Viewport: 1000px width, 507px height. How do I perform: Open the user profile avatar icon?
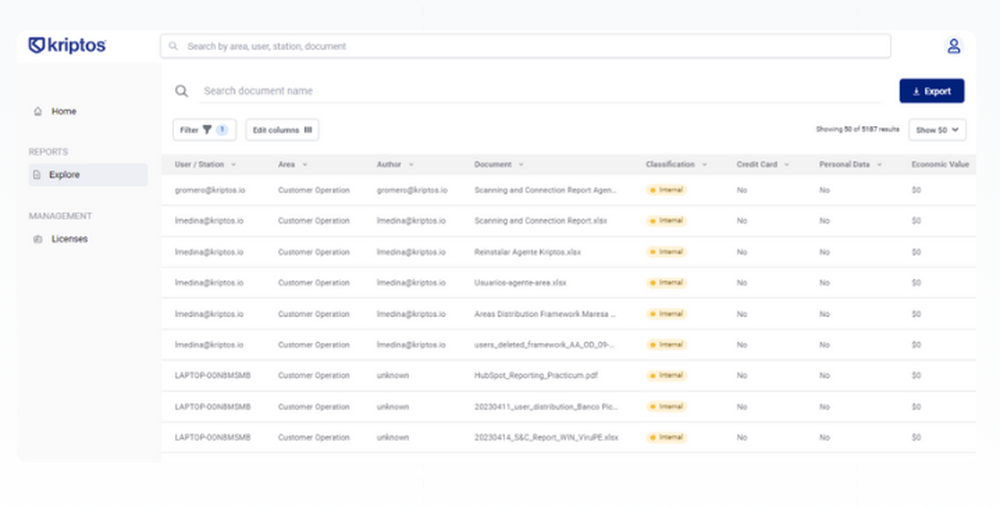coord(953,46)
